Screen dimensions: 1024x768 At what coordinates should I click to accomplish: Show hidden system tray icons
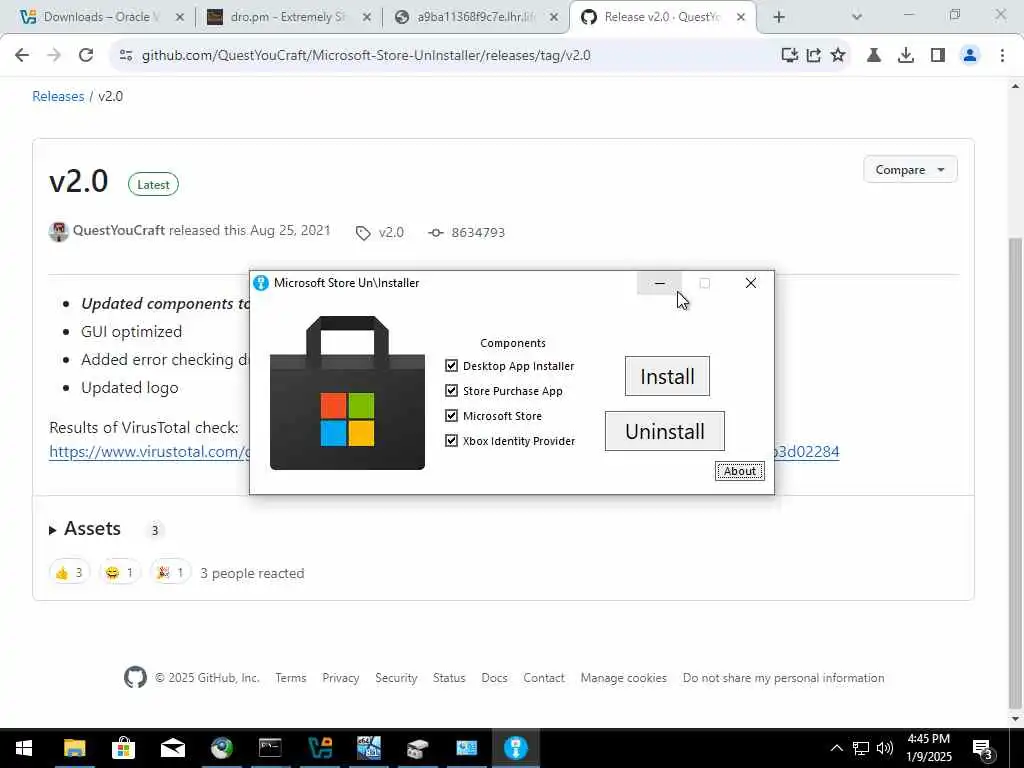[837, 748]
